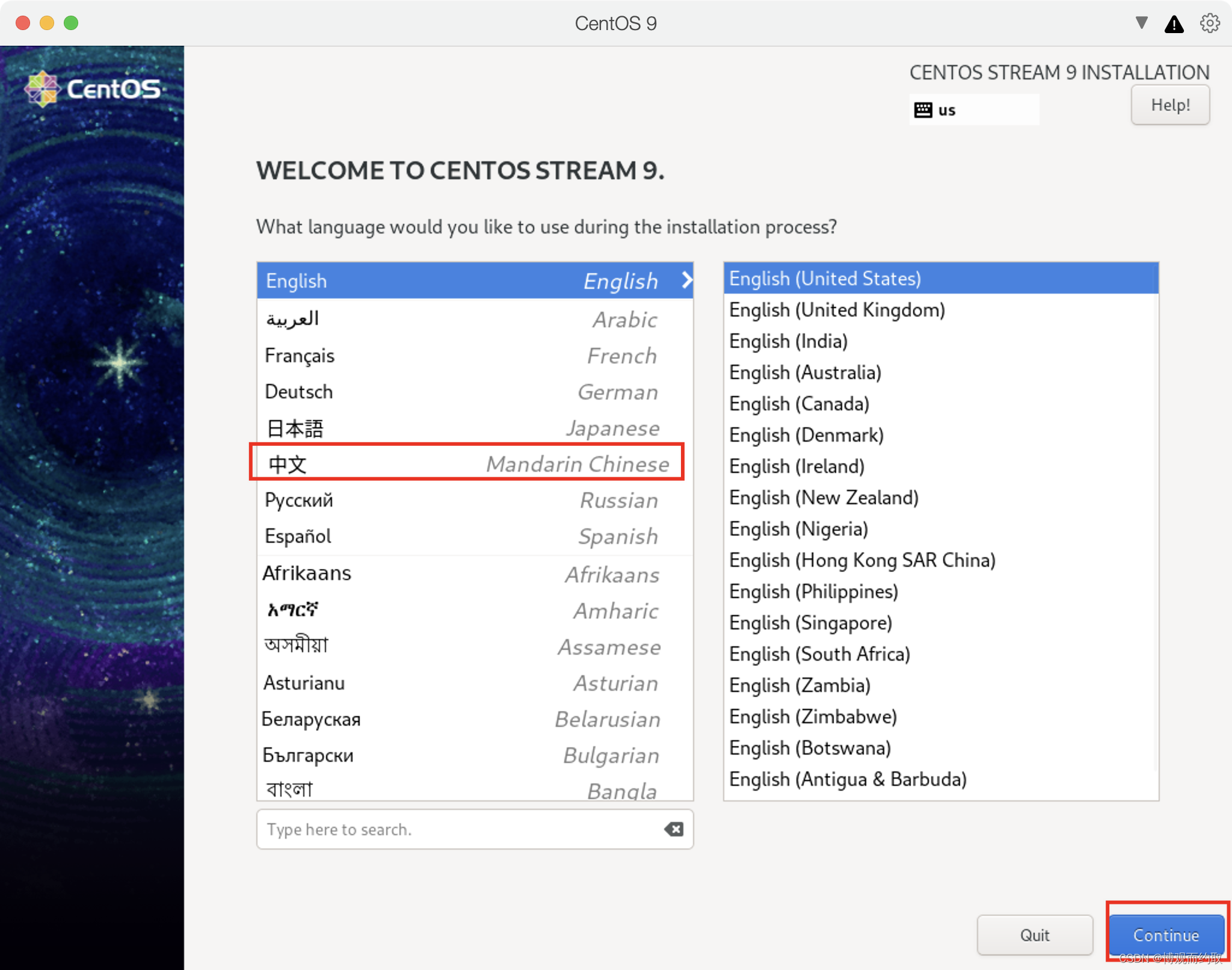Choose English (Singapore) locale
This screenshot has height=970, width=1232.
coord(941,622)
